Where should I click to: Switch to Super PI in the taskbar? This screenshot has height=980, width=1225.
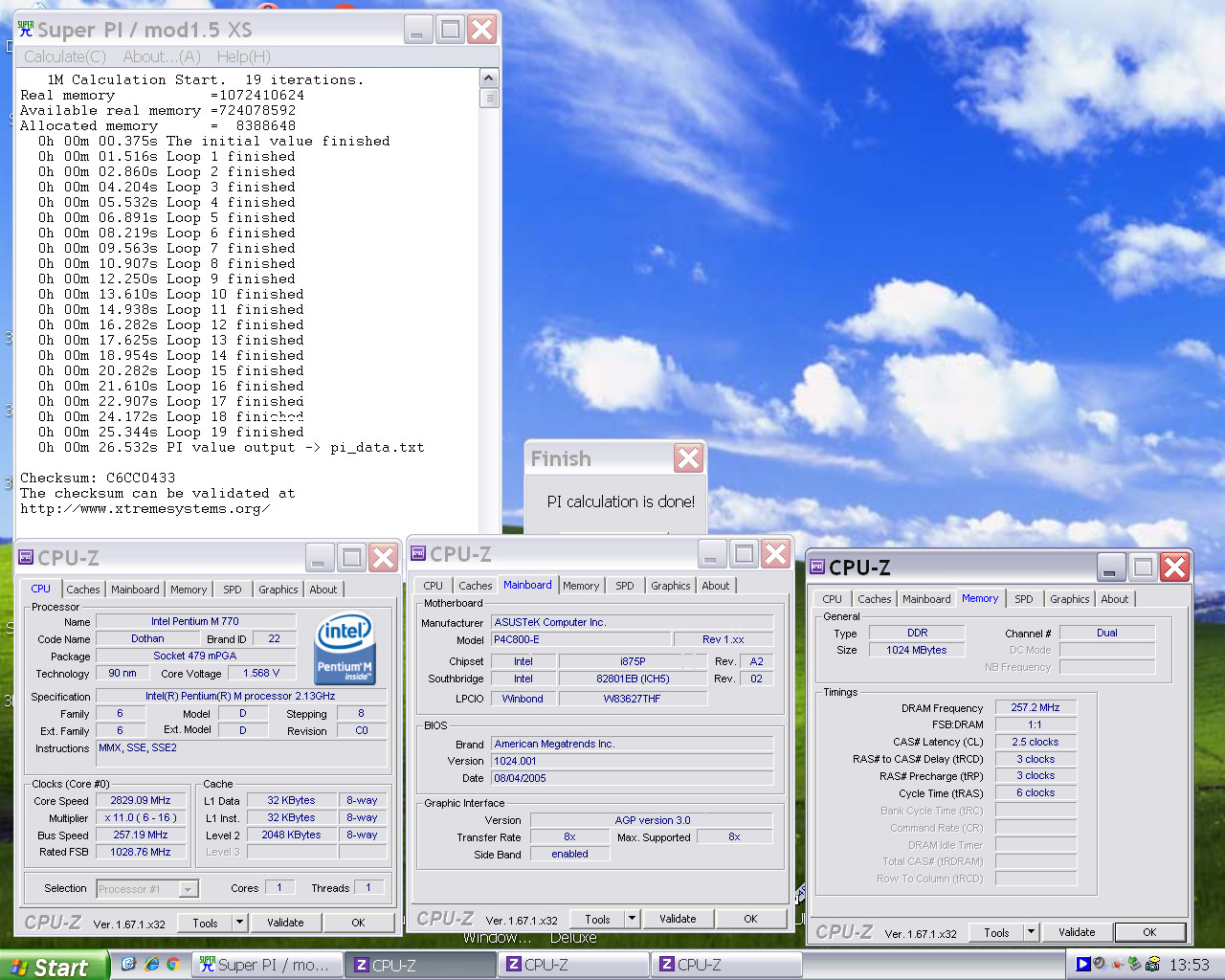pyautogui.click(x=267, y=965)
